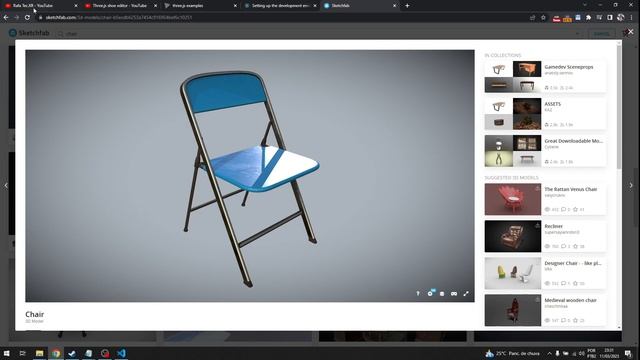Open File Explorer from the taskbar
Screen dimensions: 640x360
coord(39,353)
